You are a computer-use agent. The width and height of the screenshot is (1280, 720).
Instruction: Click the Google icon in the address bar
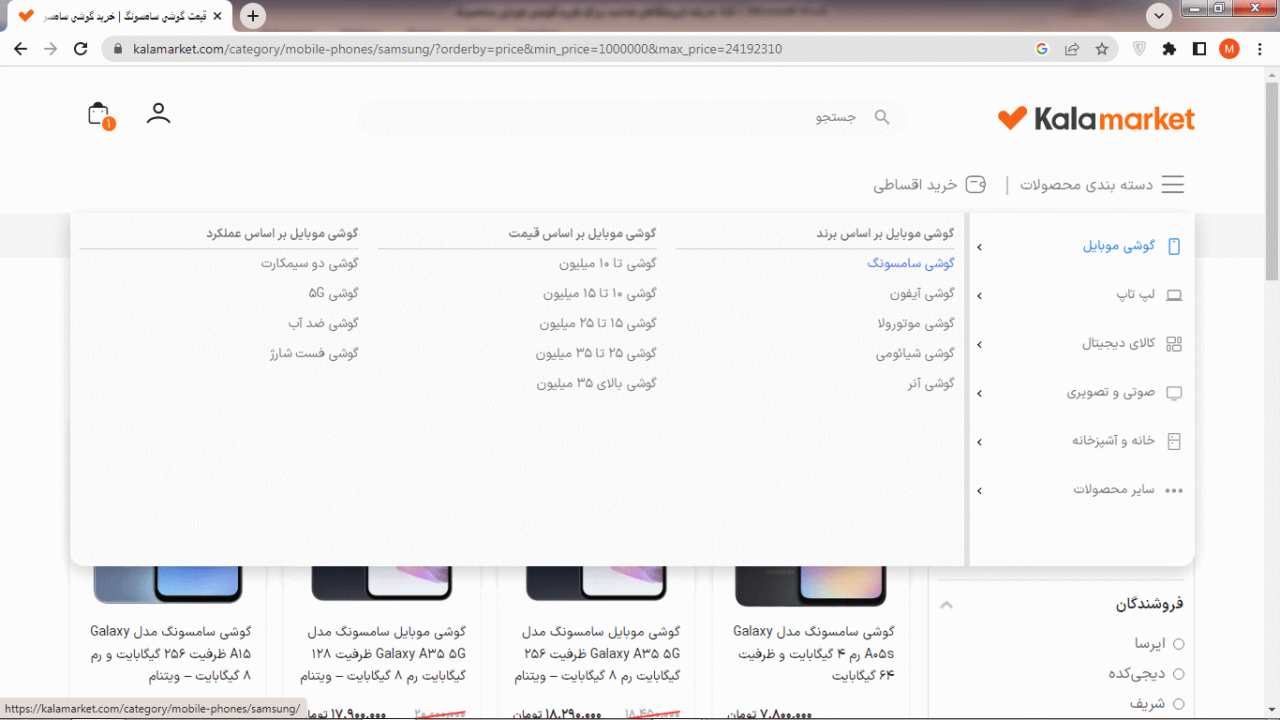coord(1041,49)
